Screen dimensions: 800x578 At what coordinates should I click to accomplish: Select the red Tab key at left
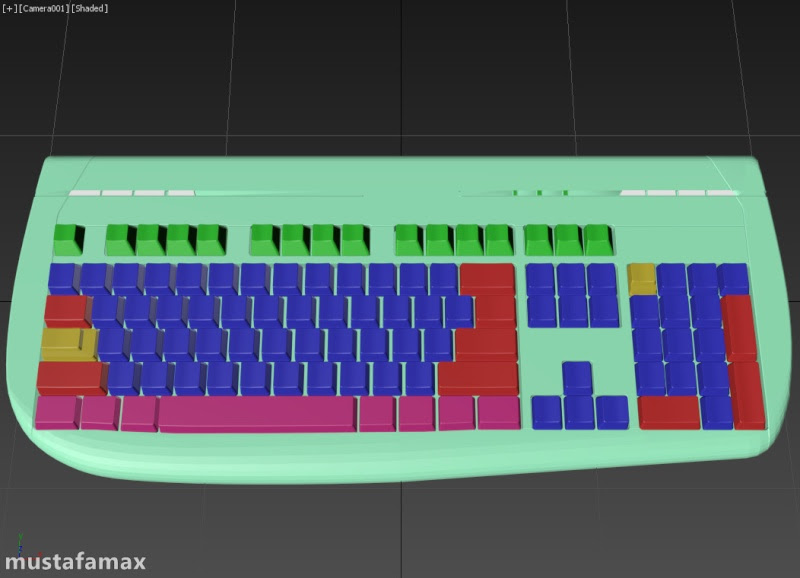pos(68,311)
